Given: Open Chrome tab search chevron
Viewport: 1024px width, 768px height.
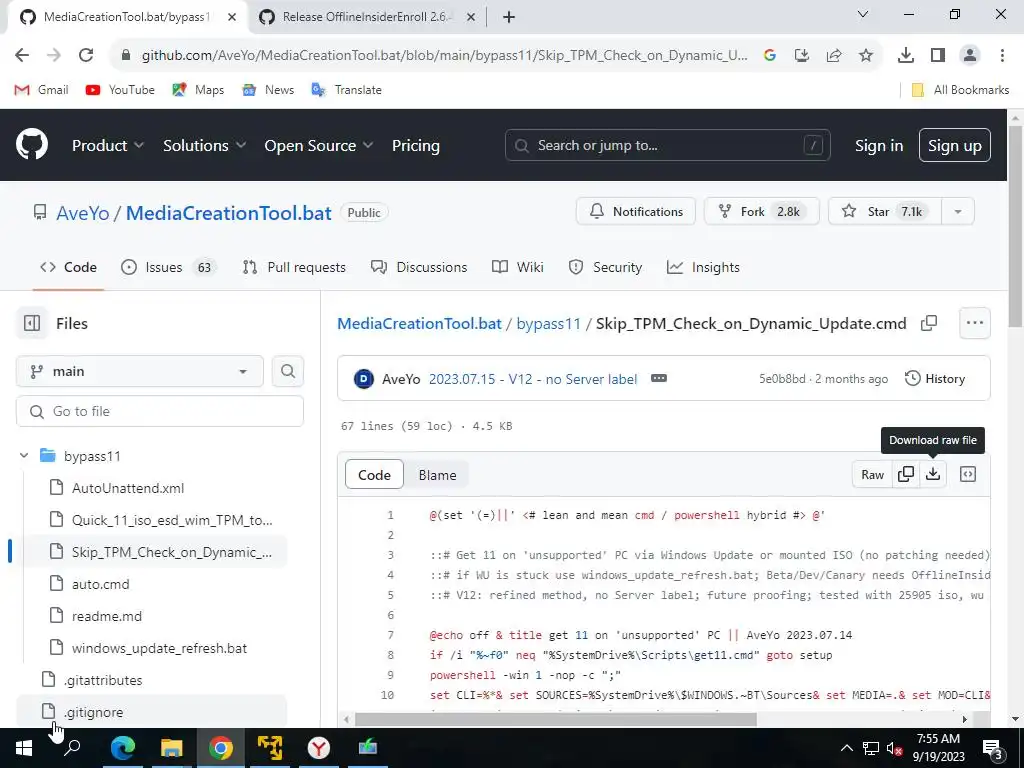Looking at the screenshot, I should click(863, 15).
